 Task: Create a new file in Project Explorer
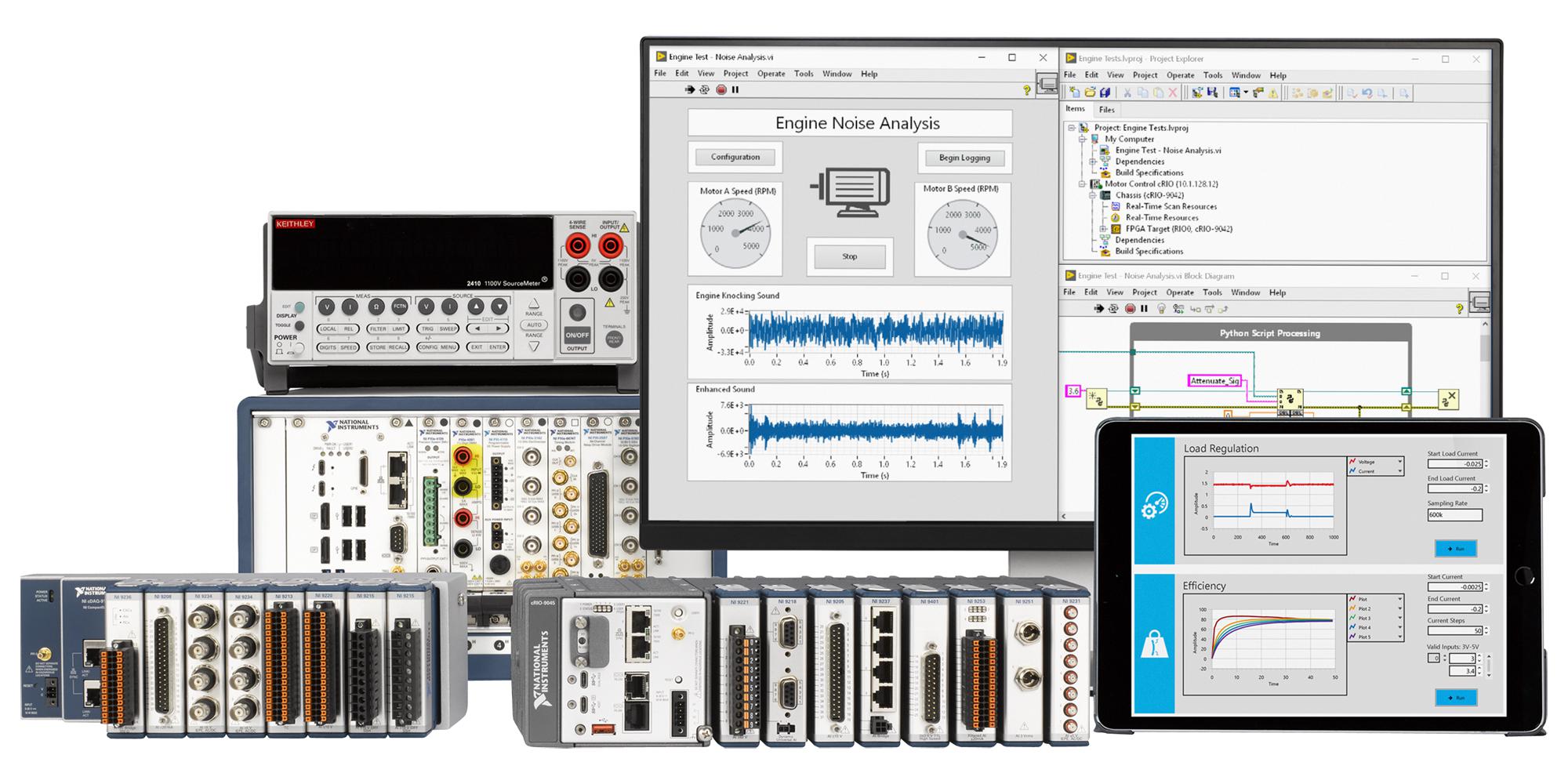[1075, 92]
